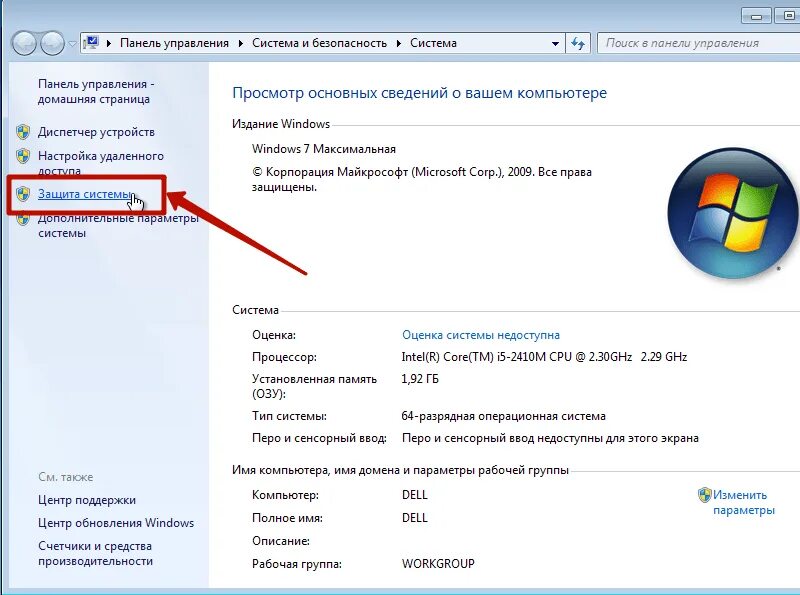Viewport: 800px width, 595px height.
Task: Select the Windows 7 Максимальная text
Action: (x=324, y=149)
